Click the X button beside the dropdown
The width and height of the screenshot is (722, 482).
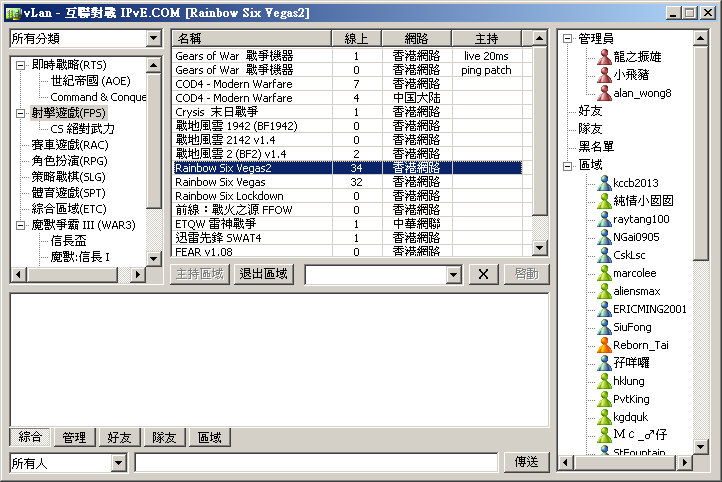point(483,274)
